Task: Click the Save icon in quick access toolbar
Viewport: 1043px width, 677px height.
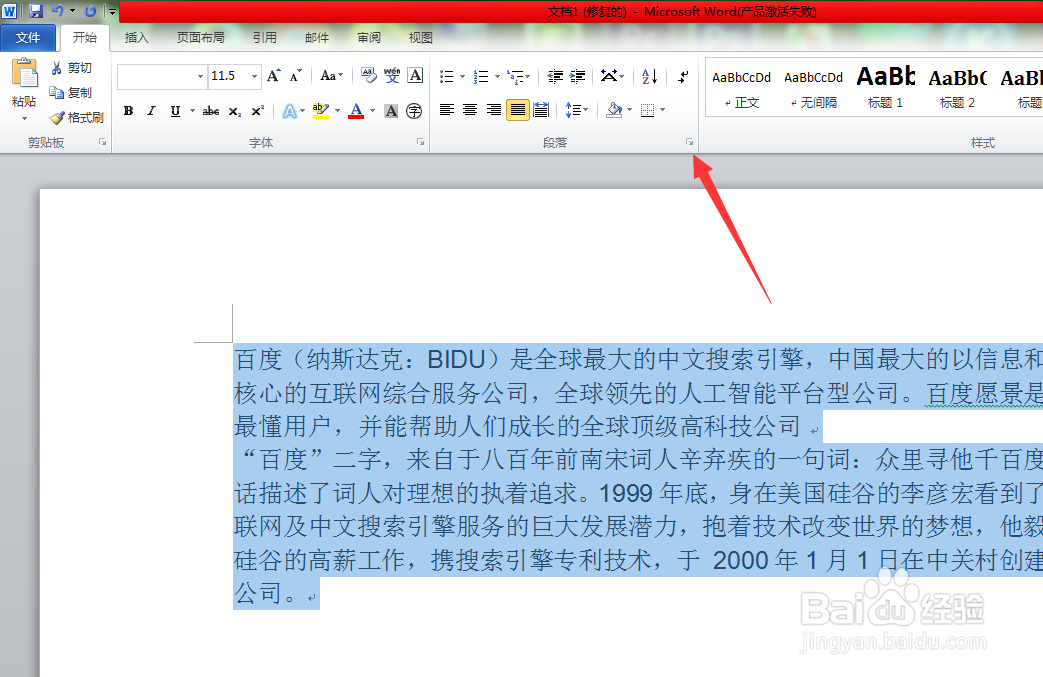Action: pos(36,11)
